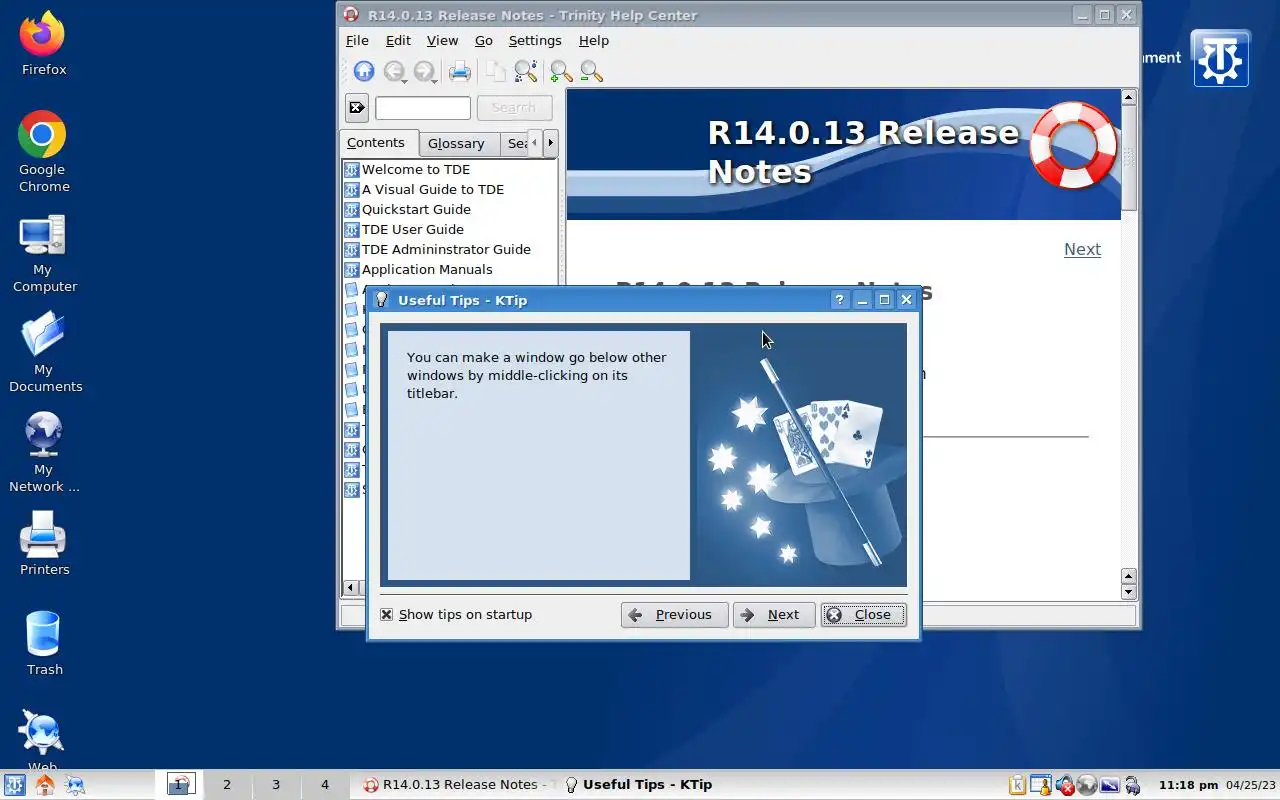Click the Zoom Out magnifier with minus
Image resolution: width=1280 pixels, height=800 pixels.
click(591, 71)
